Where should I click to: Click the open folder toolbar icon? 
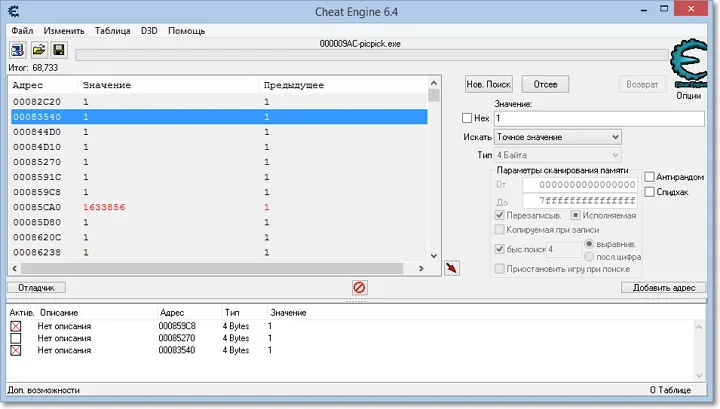pyautogui.click(x=39, y=50)
